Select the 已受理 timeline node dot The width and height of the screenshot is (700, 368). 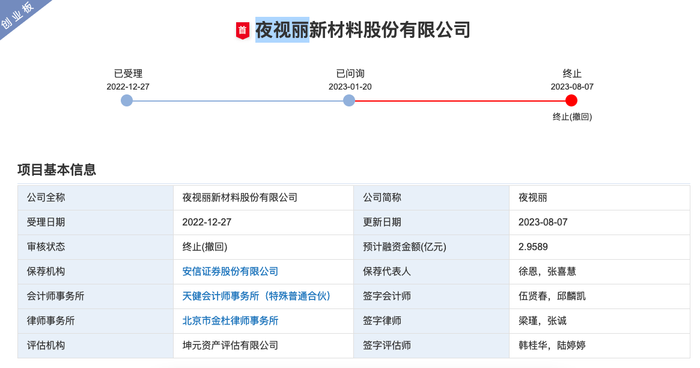127,100
